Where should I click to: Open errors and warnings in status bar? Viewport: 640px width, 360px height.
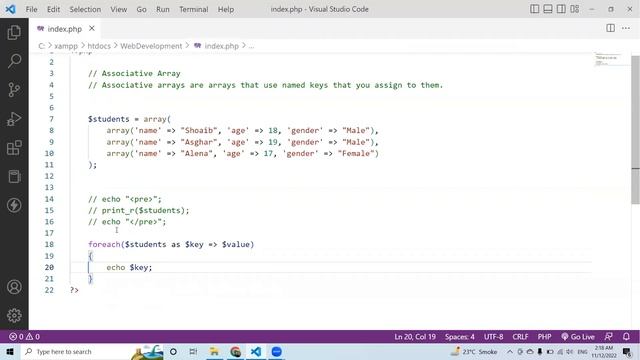pos(24,337)
